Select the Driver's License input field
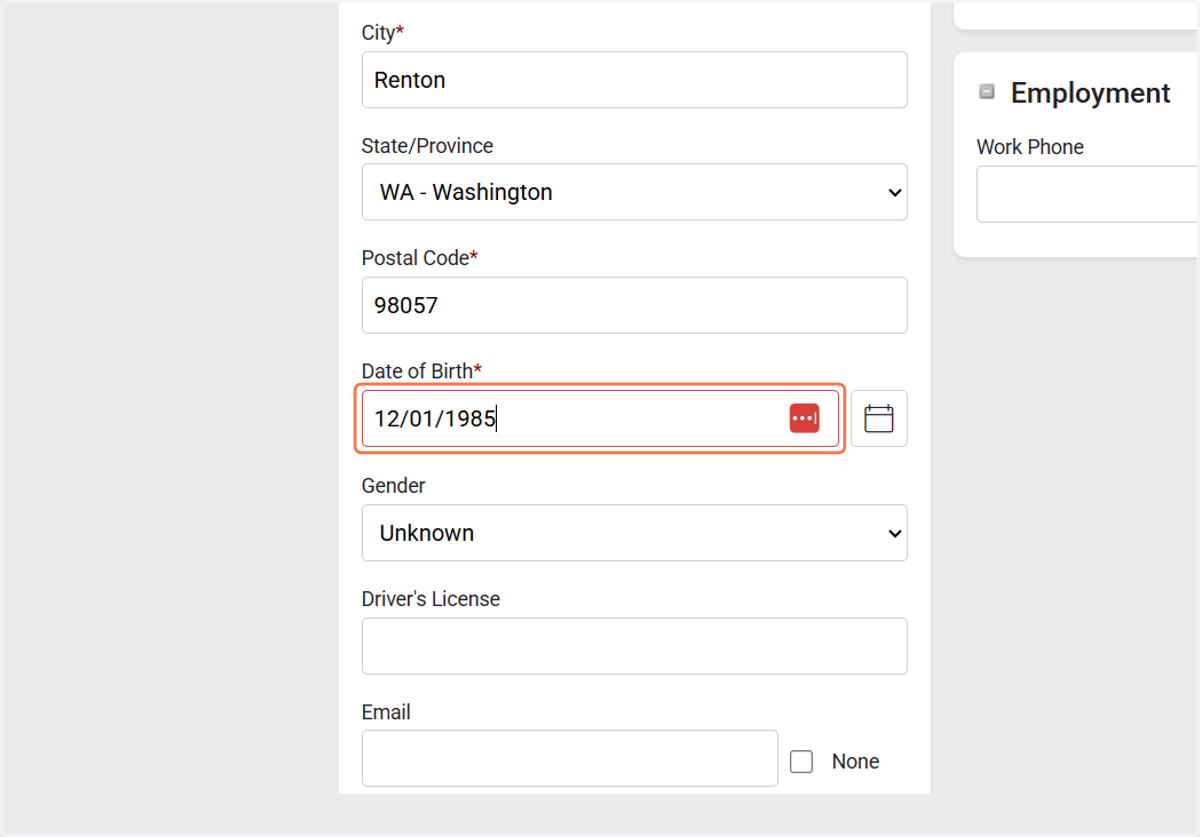The height and width of the screenshot is (837, 1200). click(634, 646)
